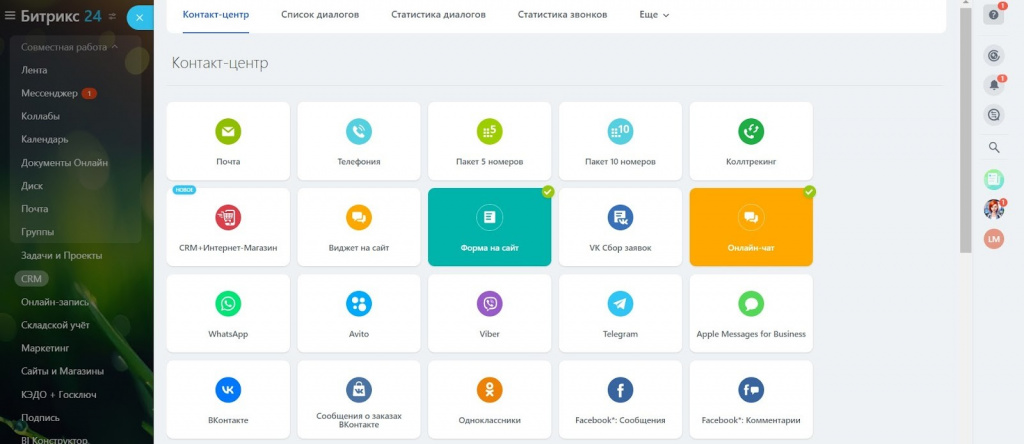This screenshot has width=1024, height=444.
Task: Open the help question mark icon
Action: [993, 14]
